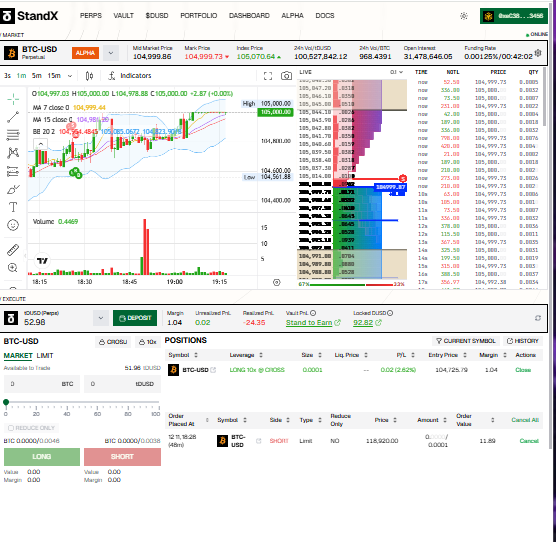556x542 pixels.
Task: Open the PORTFOLIO page
Action: click(x=199, y=16)
